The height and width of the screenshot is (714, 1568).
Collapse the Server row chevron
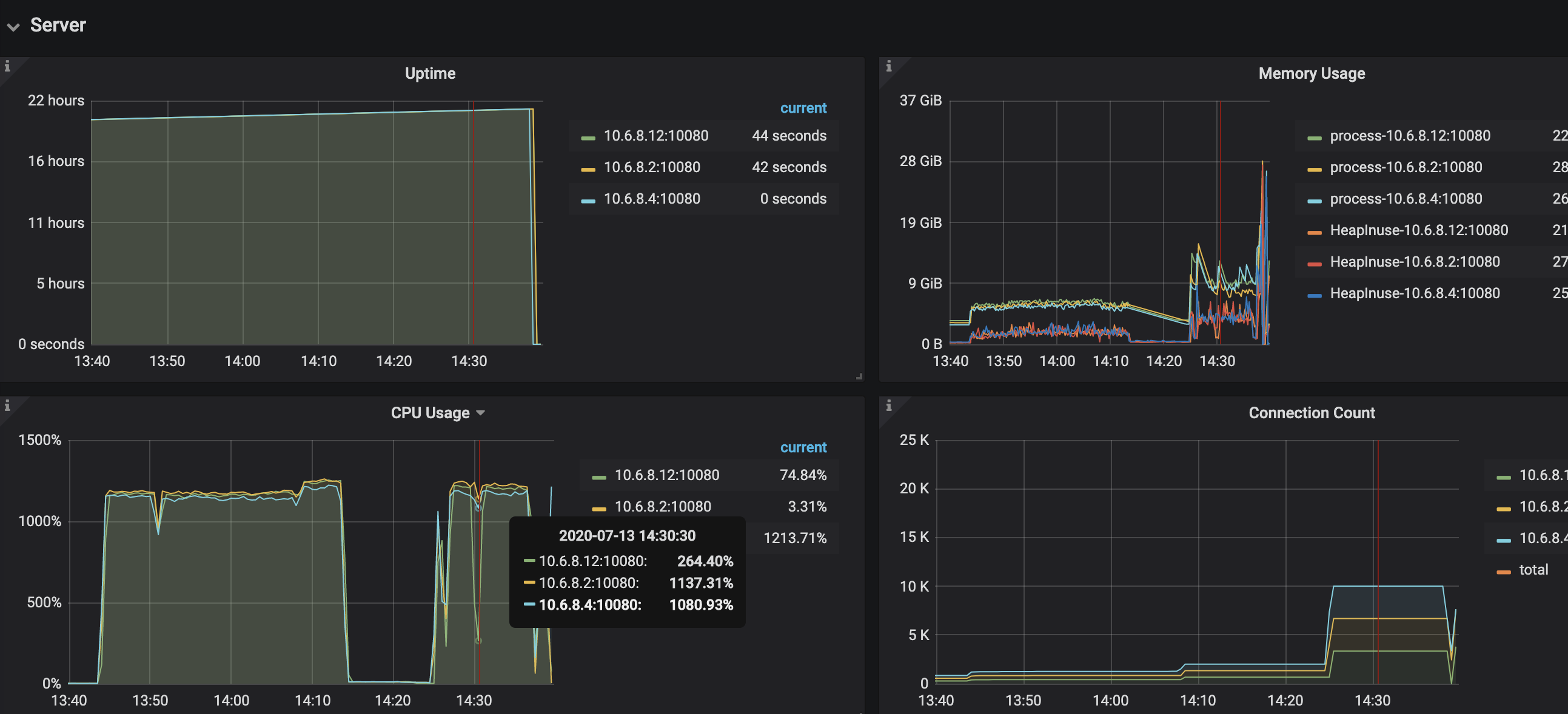coord(13,27)
